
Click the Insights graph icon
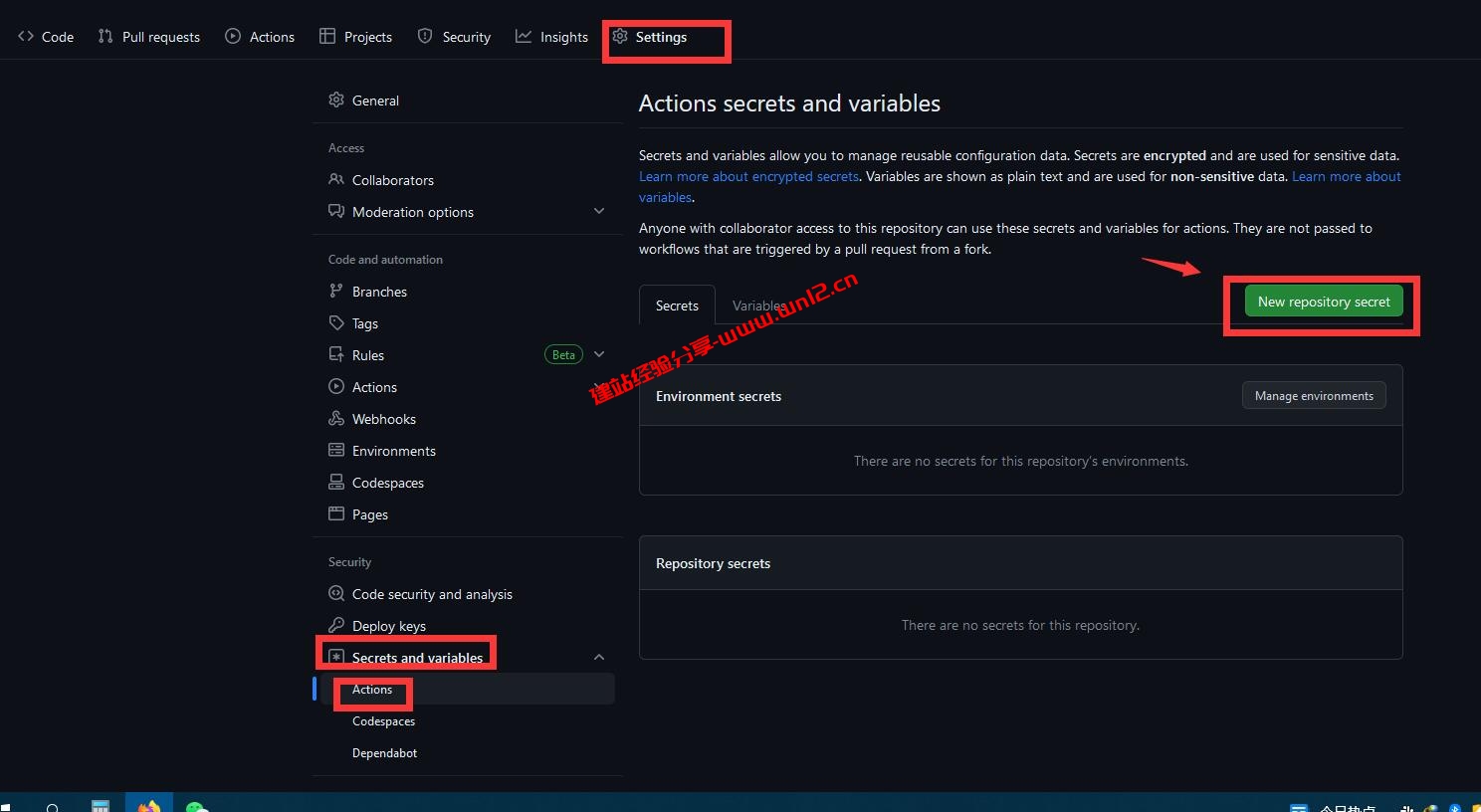pyautogui.click(x=524, y=37)
